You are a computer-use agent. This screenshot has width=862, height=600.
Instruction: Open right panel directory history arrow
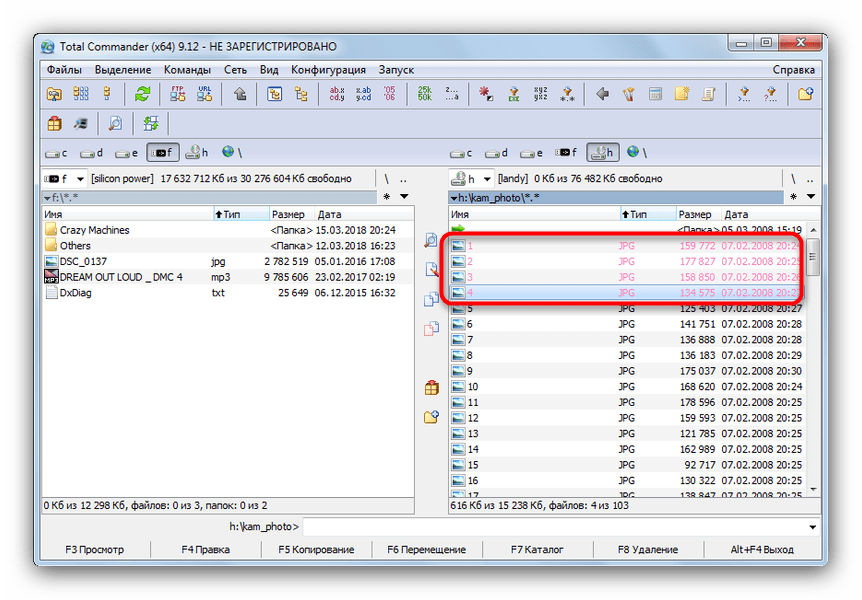811,196
